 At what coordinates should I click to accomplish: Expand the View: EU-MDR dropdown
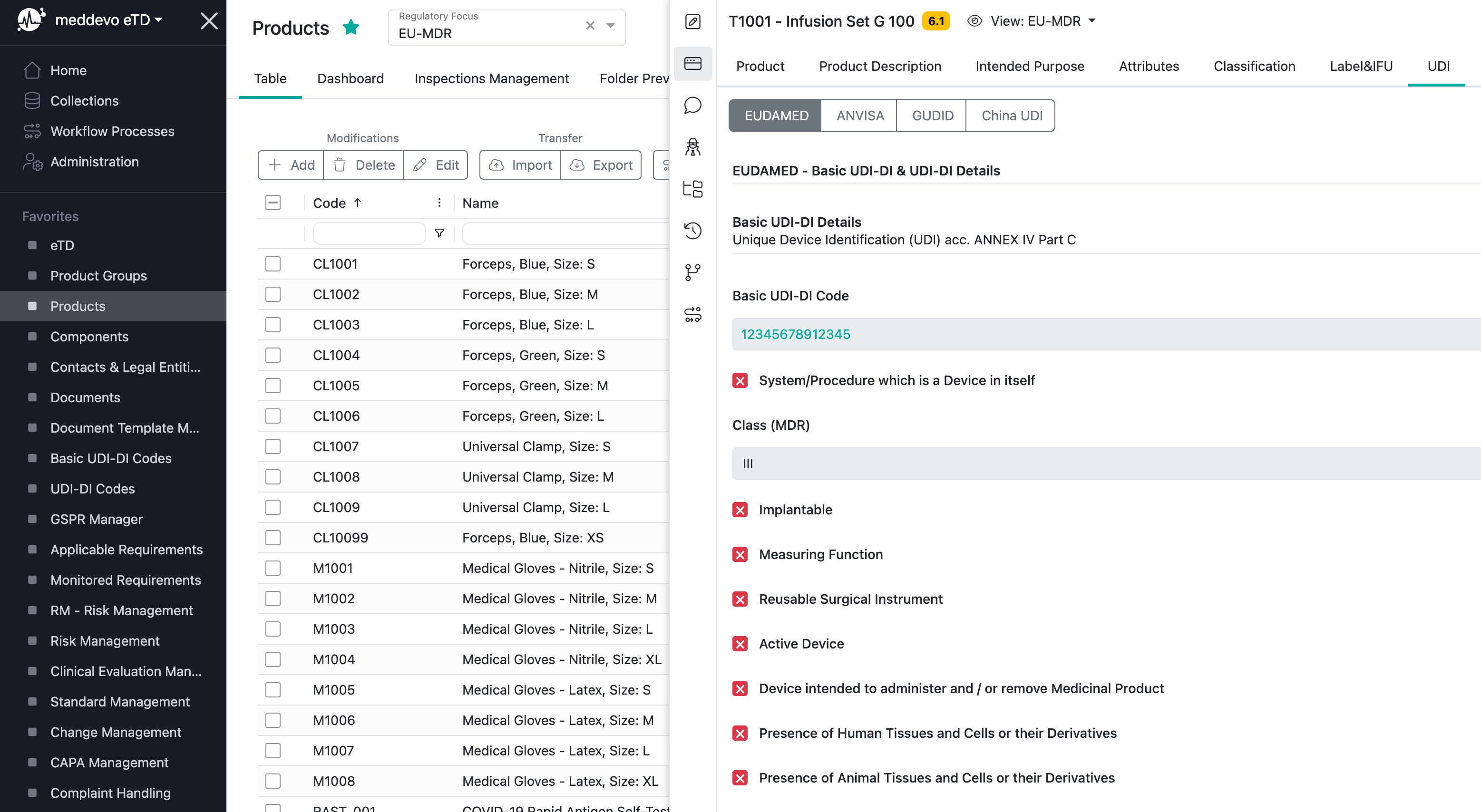point(1092,21)
